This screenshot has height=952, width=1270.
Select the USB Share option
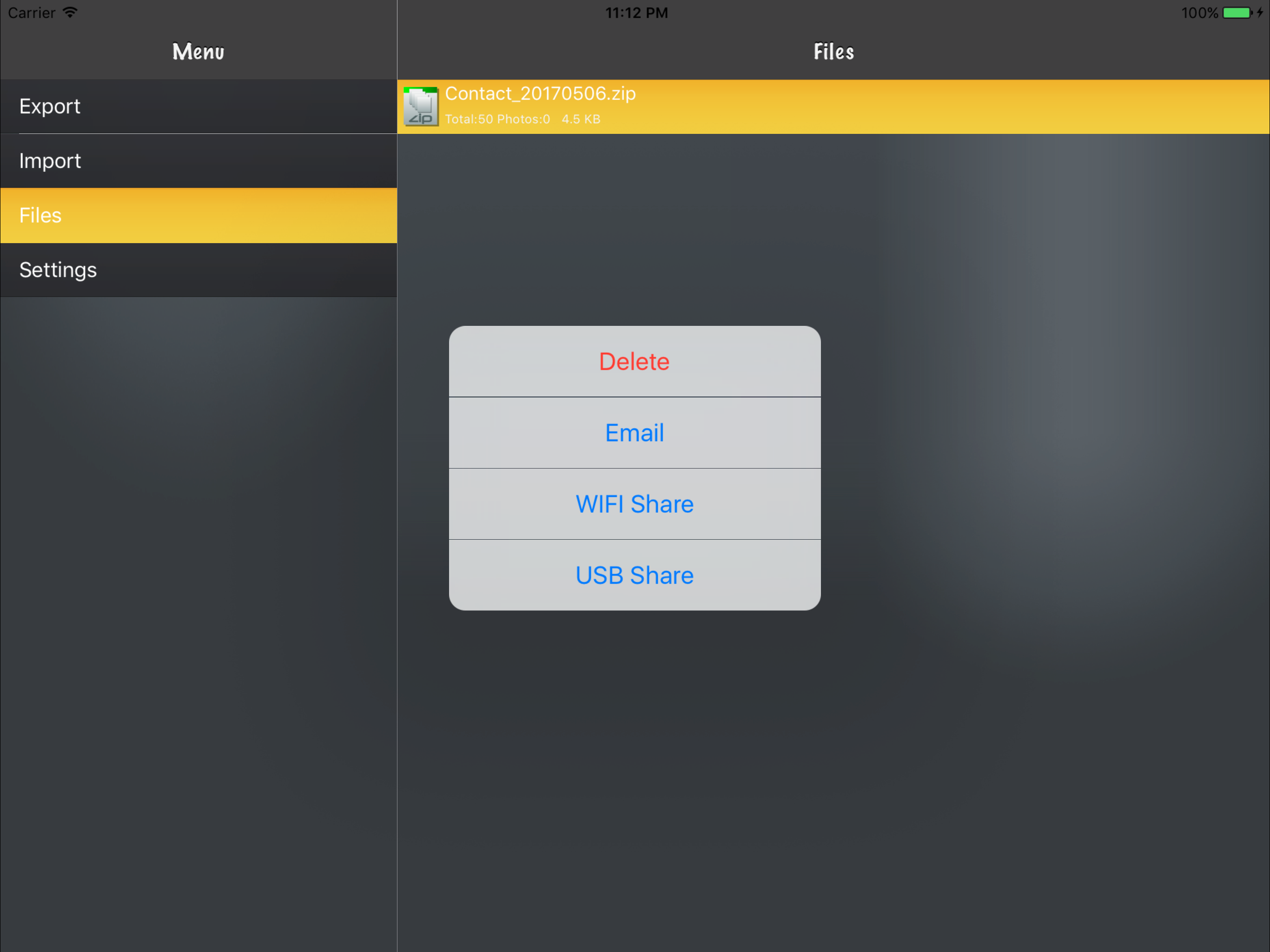[635, 575]
